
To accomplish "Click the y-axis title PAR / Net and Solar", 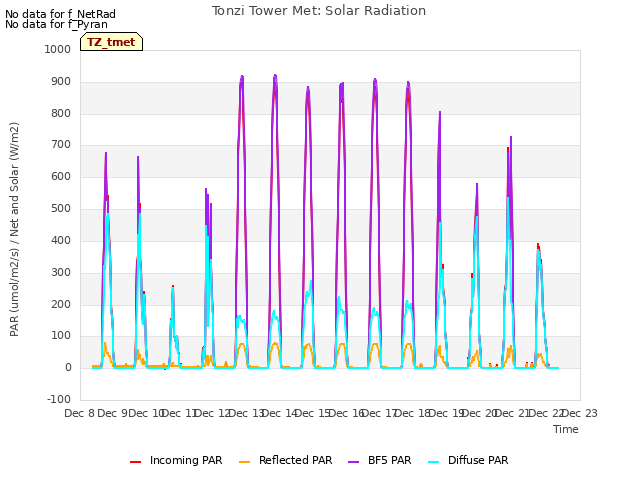I will pyautogui.click(x=14, y=229).
